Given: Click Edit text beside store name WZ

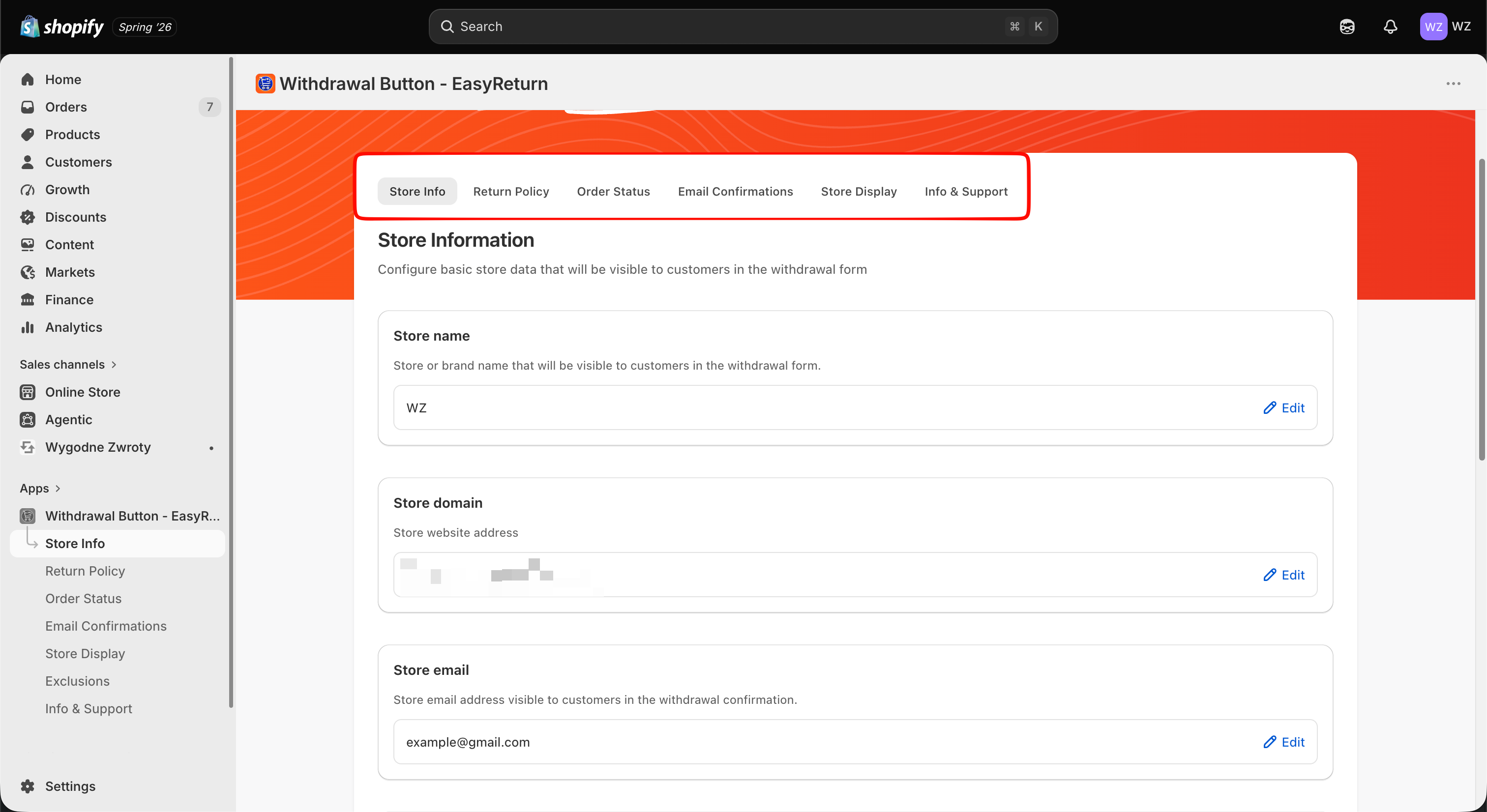Looking at the screenshot, I should point(1293,408).
